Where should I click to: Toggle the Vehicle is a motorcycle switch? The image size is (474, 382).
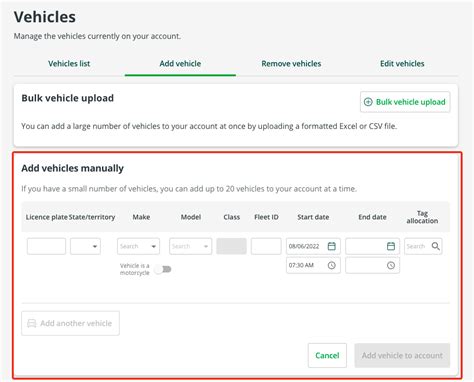pos(163,269)
